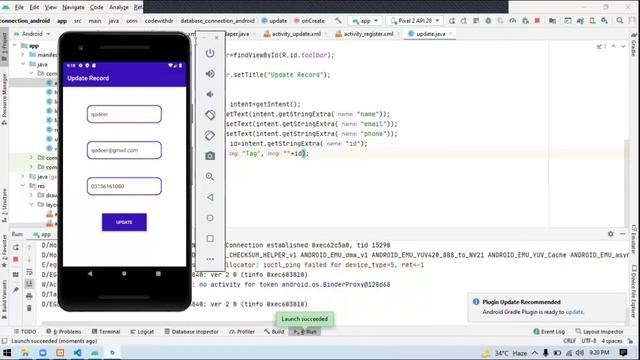Click the CRLF line separator in status bar

coord(569,341)
